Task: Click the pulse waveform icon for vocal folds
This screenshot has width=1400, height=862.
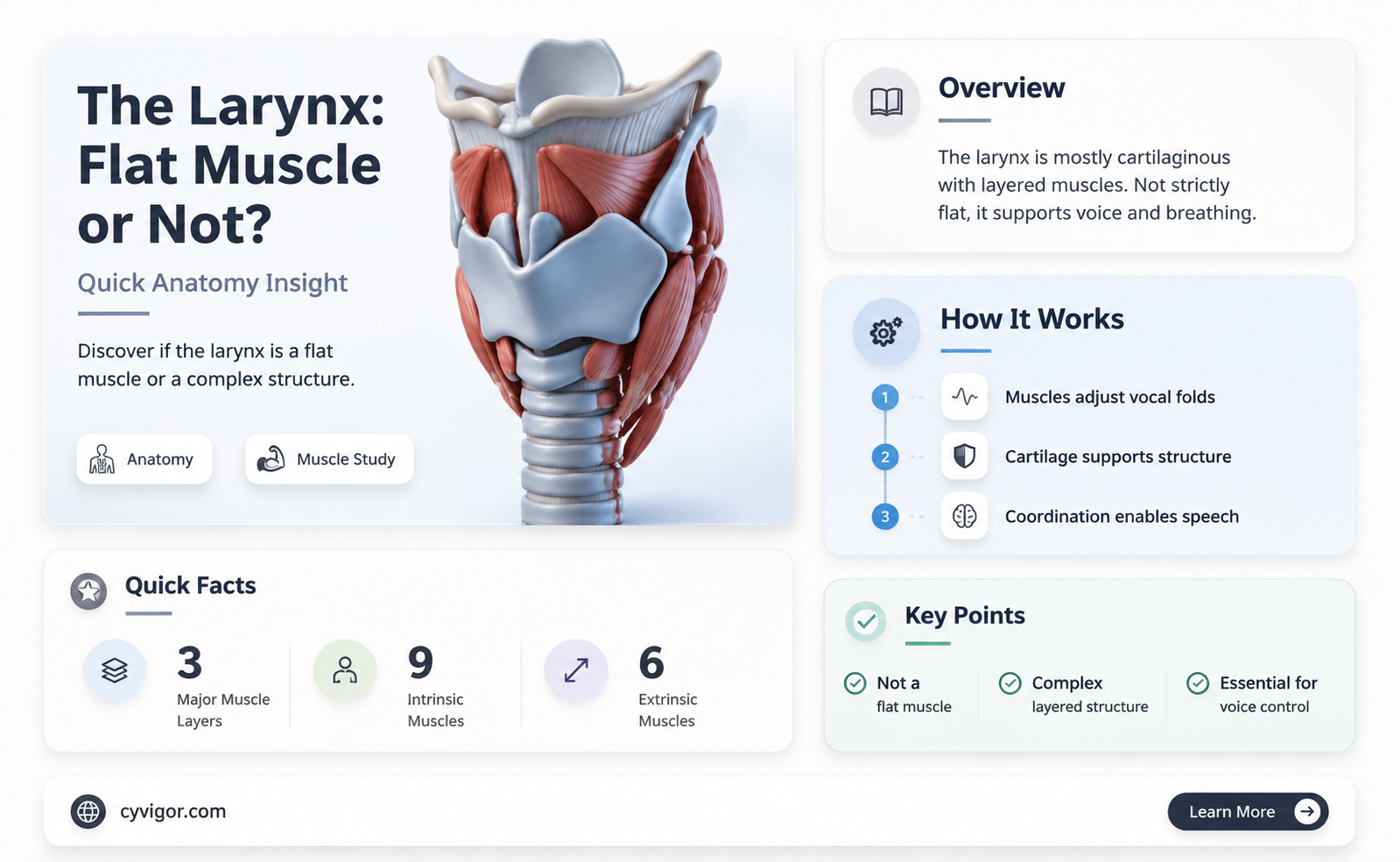Action: (x=964, y=397)
